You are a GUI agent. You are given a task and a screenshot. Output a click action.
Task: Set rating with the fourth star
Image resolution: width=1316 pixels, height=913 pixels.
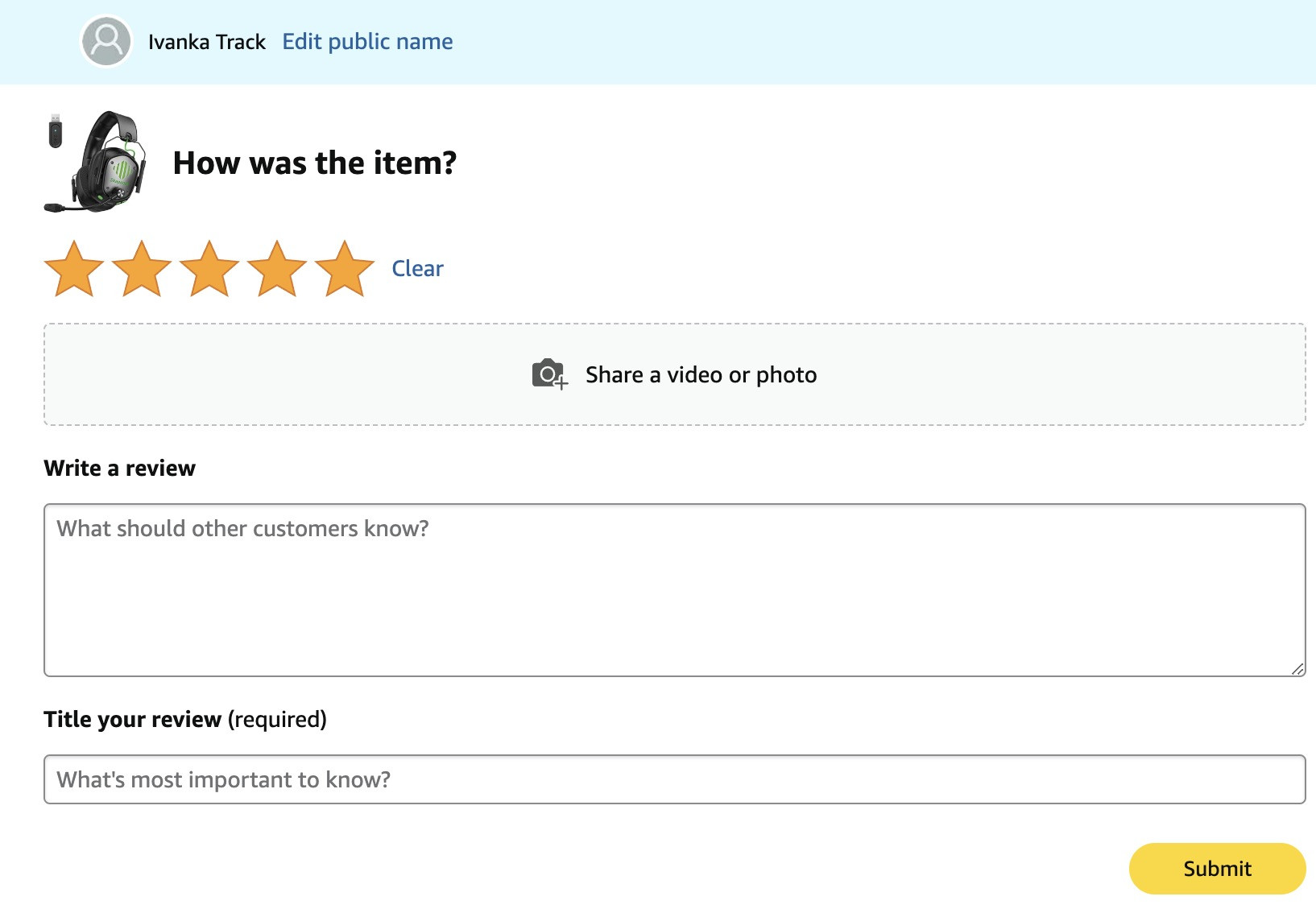coord(277,269)
